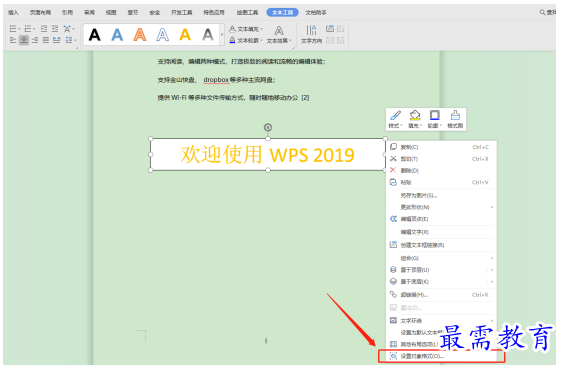Toggle align right in the ribbon
The image size is (561, 369).
(x=35, y=40)
